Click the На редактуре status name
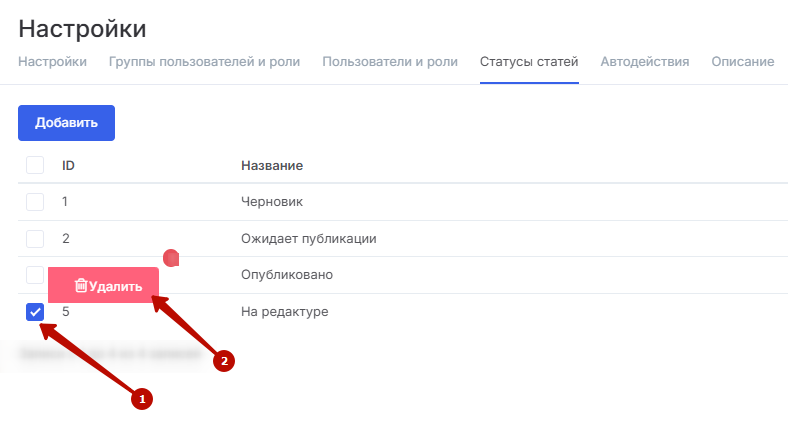The image size is (788, 422). pos(285,312)
